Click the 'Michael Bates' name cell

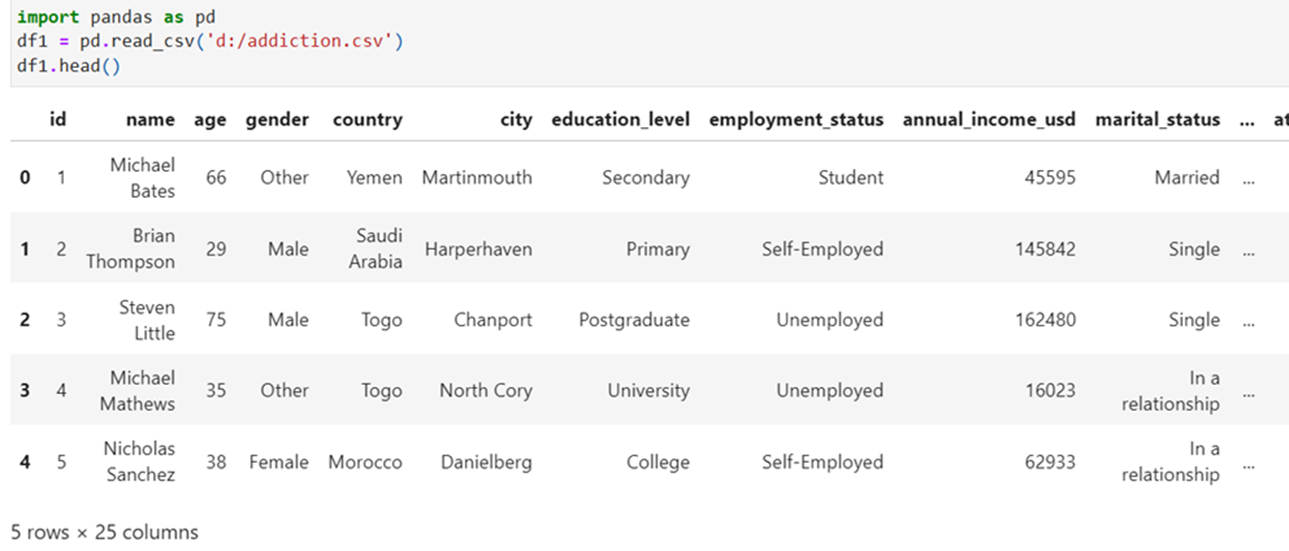pos(142,178)
